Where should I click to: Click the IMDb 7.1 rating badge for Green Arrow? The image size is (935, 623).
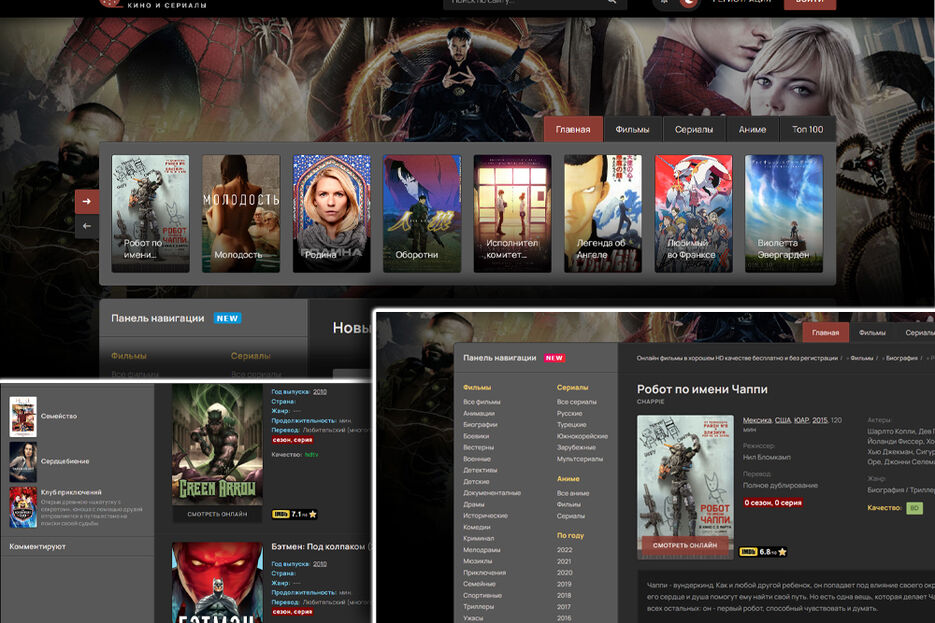pyautogui.click(x=295, y=514)
